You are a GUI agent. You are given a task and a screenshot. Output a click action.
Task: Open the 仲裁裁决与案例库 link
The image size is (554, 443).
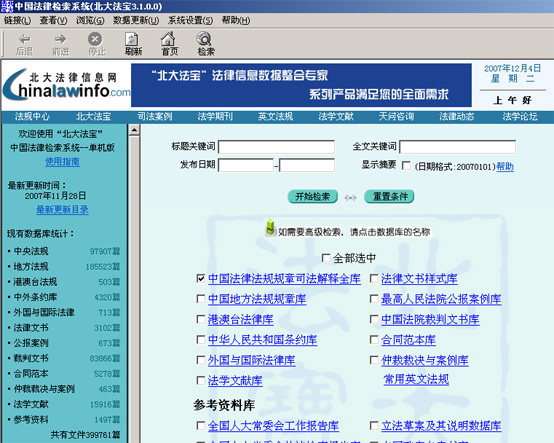click(425, 360)
